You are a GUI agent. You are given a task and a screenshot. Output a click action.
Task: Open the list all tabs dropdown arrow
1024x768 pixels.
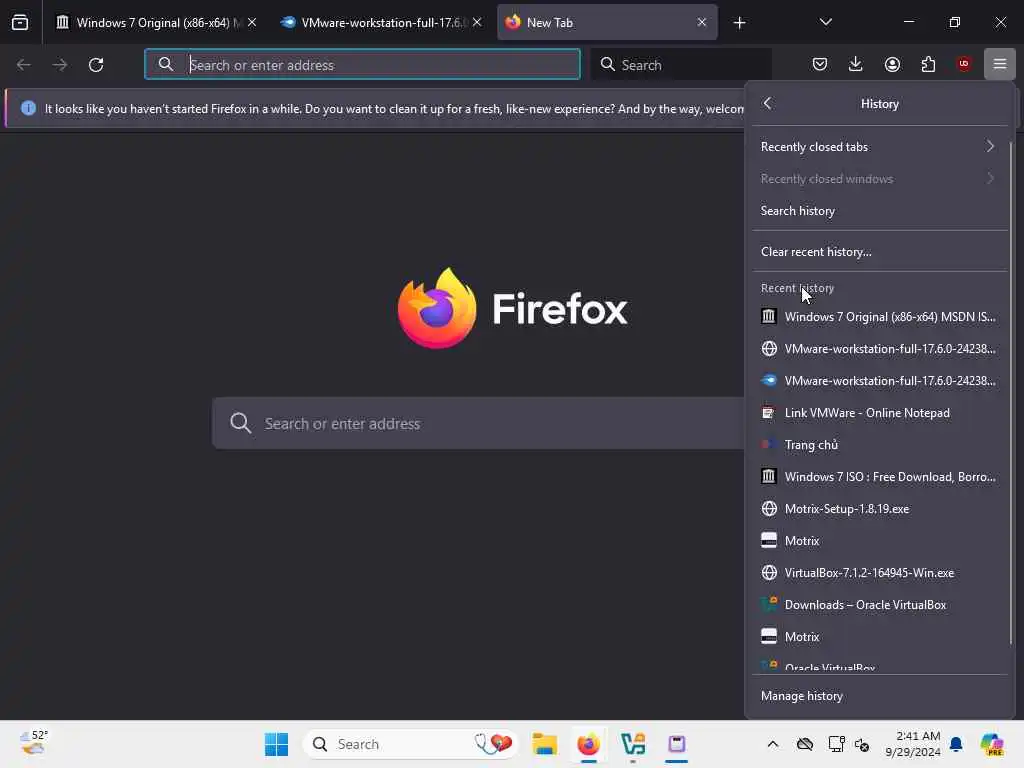coord(825,22)
